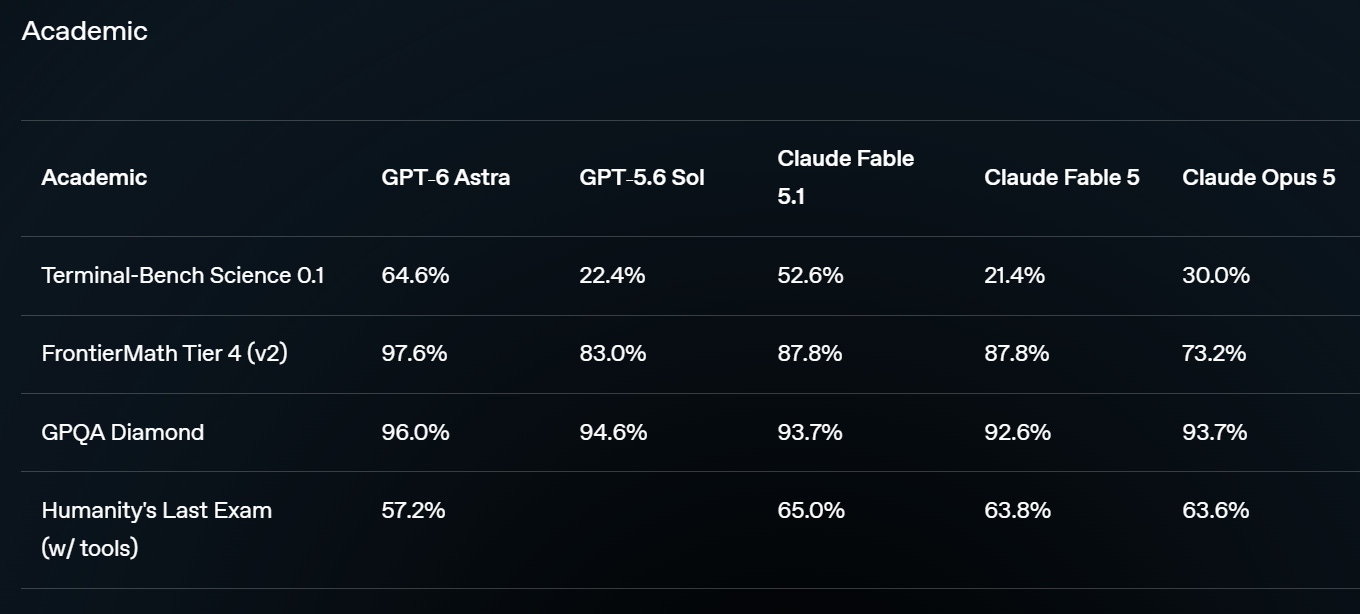This screenshot has width=1360, height=614.
Task: Click the GPT-5.6 Sol column header
Action: (642, 178)
